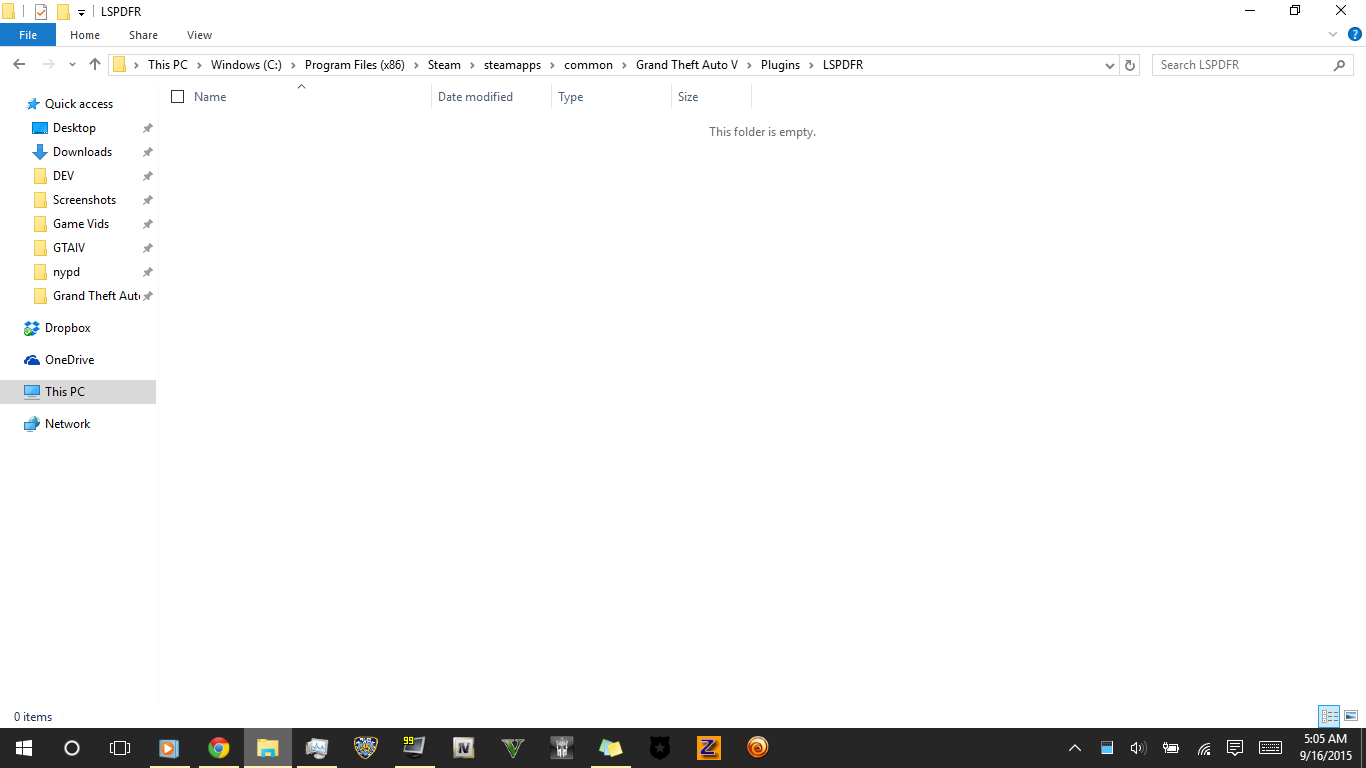This screenshot has height=768, width=1366.
Task: Open the nypd folder in sidebar
Action: pos(66,272)
